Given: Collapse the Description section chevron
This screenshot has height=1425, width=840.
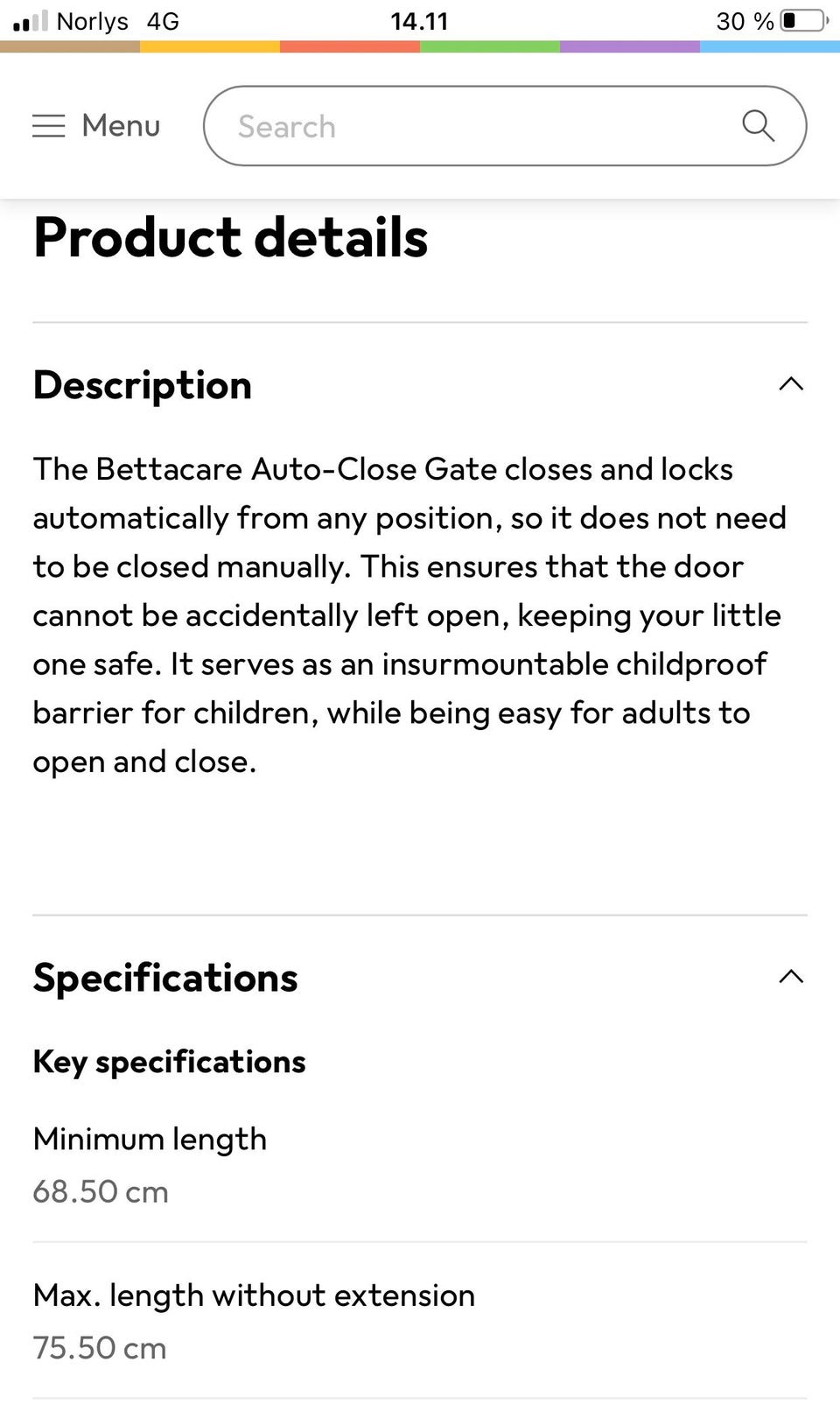Looking at the screenshot, I should coord(790,384).
